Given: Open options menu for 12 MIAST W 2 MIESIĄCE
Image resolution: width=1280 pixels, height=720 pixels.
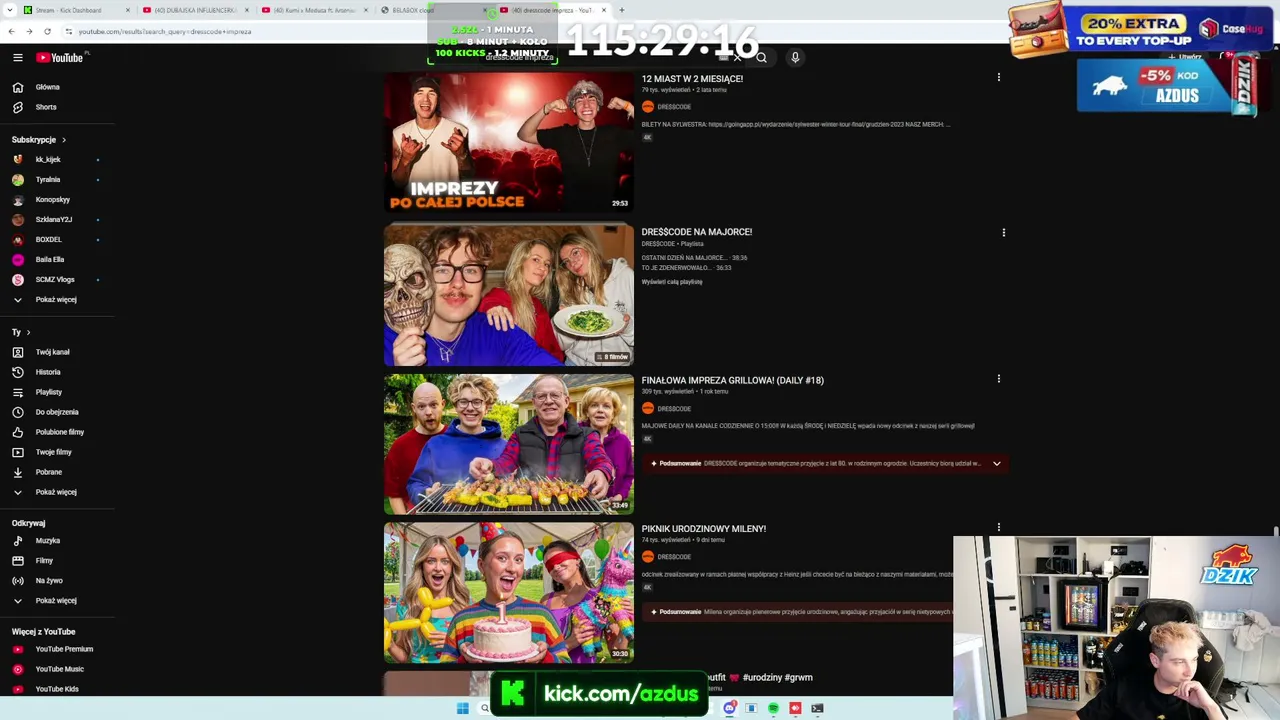Looking at the screenshot, I should click(998, 77).
